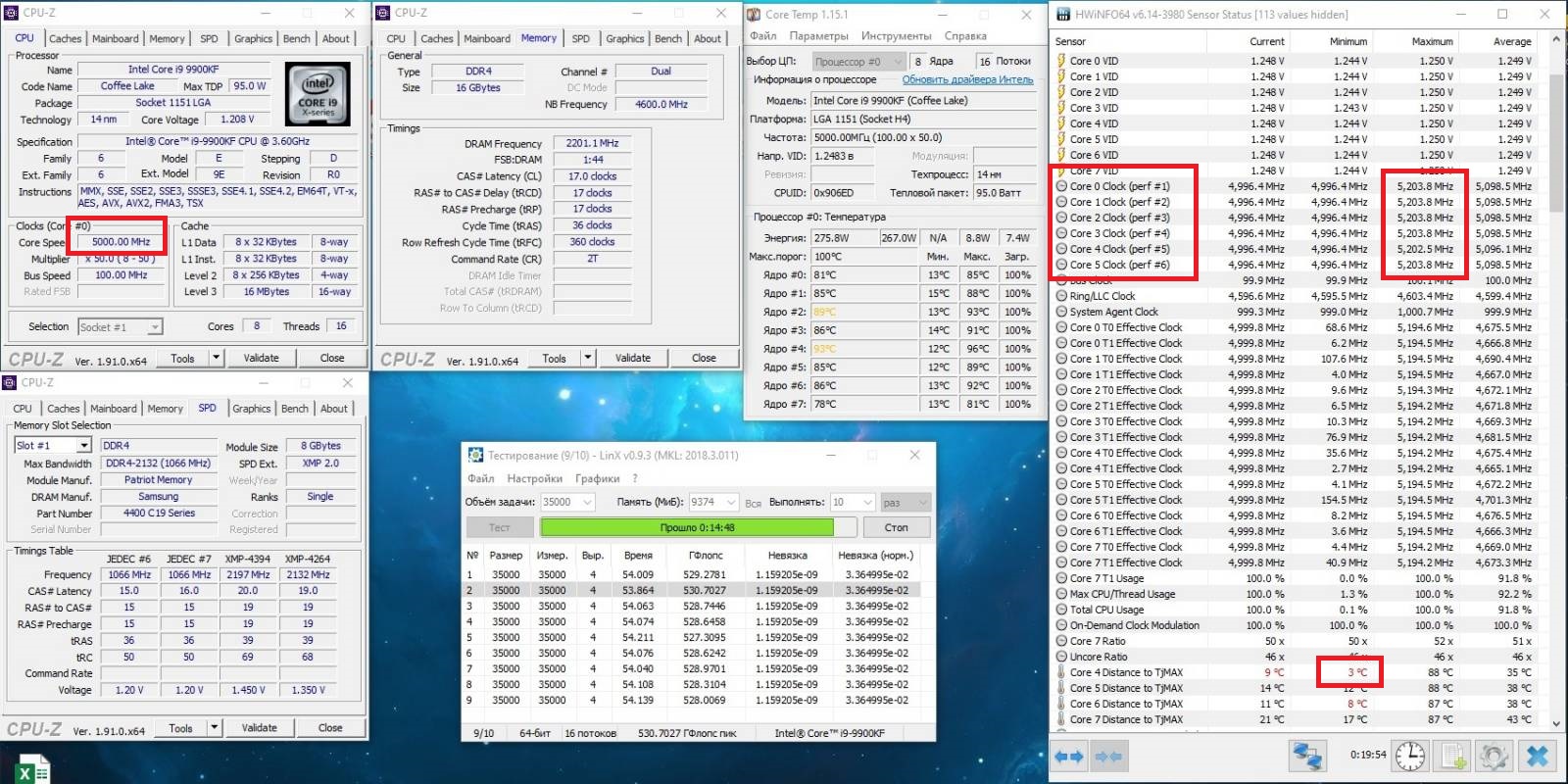Open Mainboard tab in CPU-Z Memory window

pyautogui.click(x=487, y=38)
